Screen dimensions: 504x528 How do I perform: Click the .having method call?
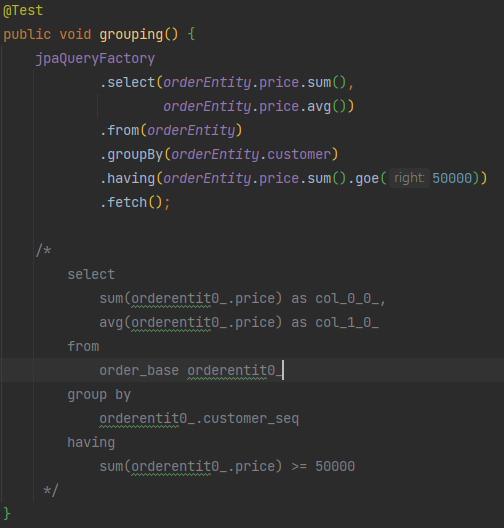(127, 179)
